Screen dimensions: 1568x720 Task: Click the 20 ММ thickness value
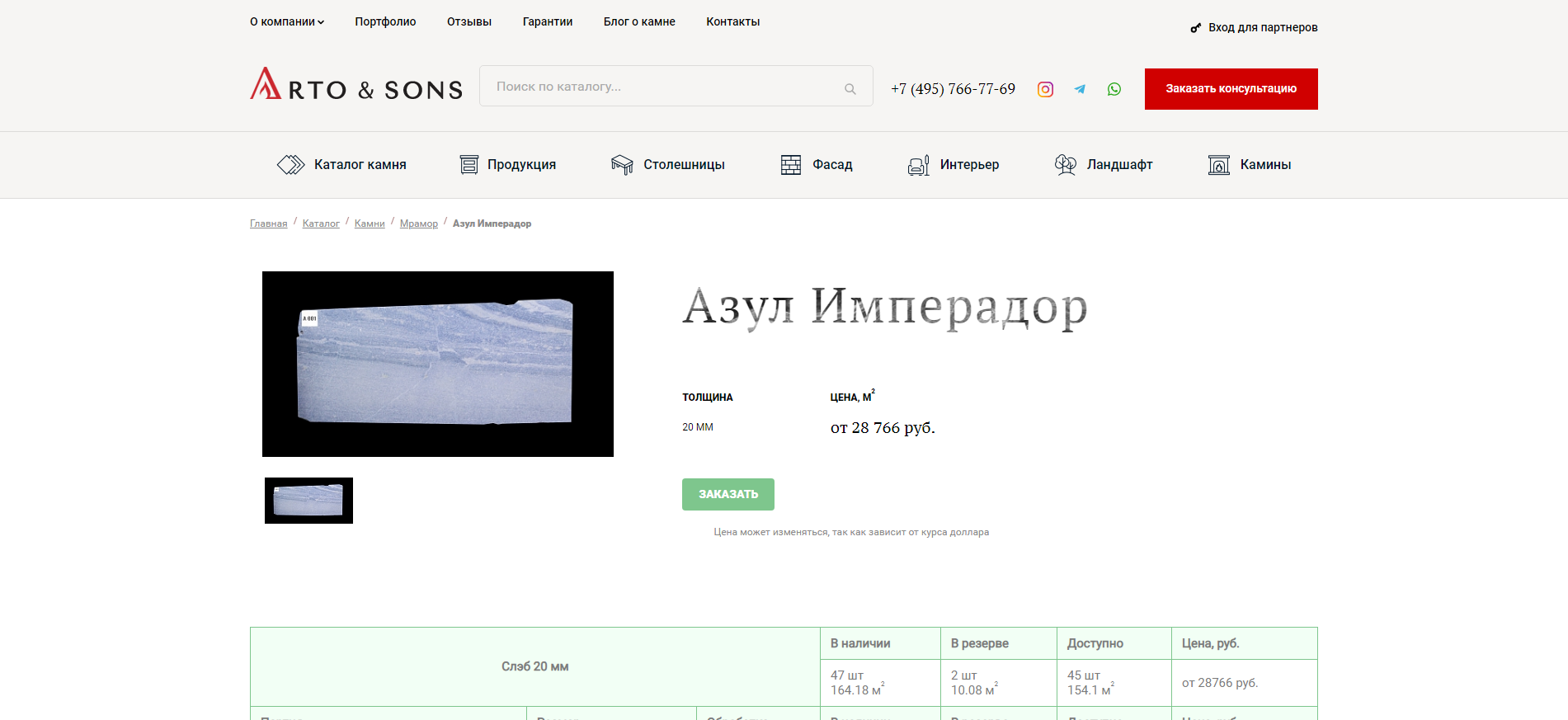[698, 427]
